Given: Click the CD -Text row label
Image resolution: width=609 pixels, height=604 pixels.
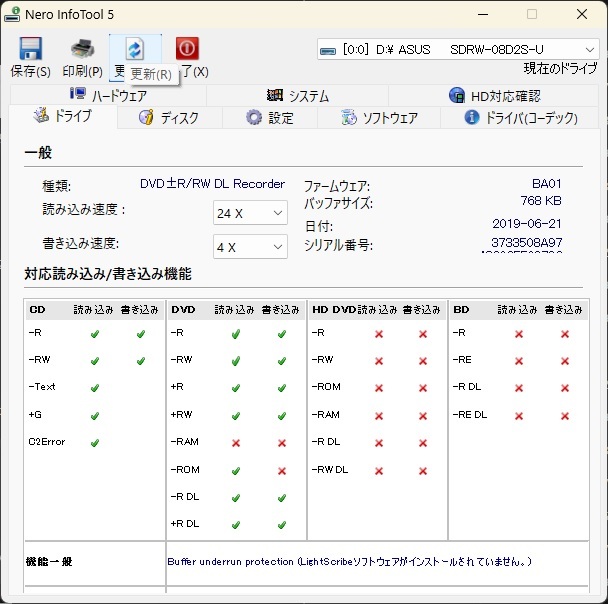Looking at the screenshot, I should (x=42, y=386).
